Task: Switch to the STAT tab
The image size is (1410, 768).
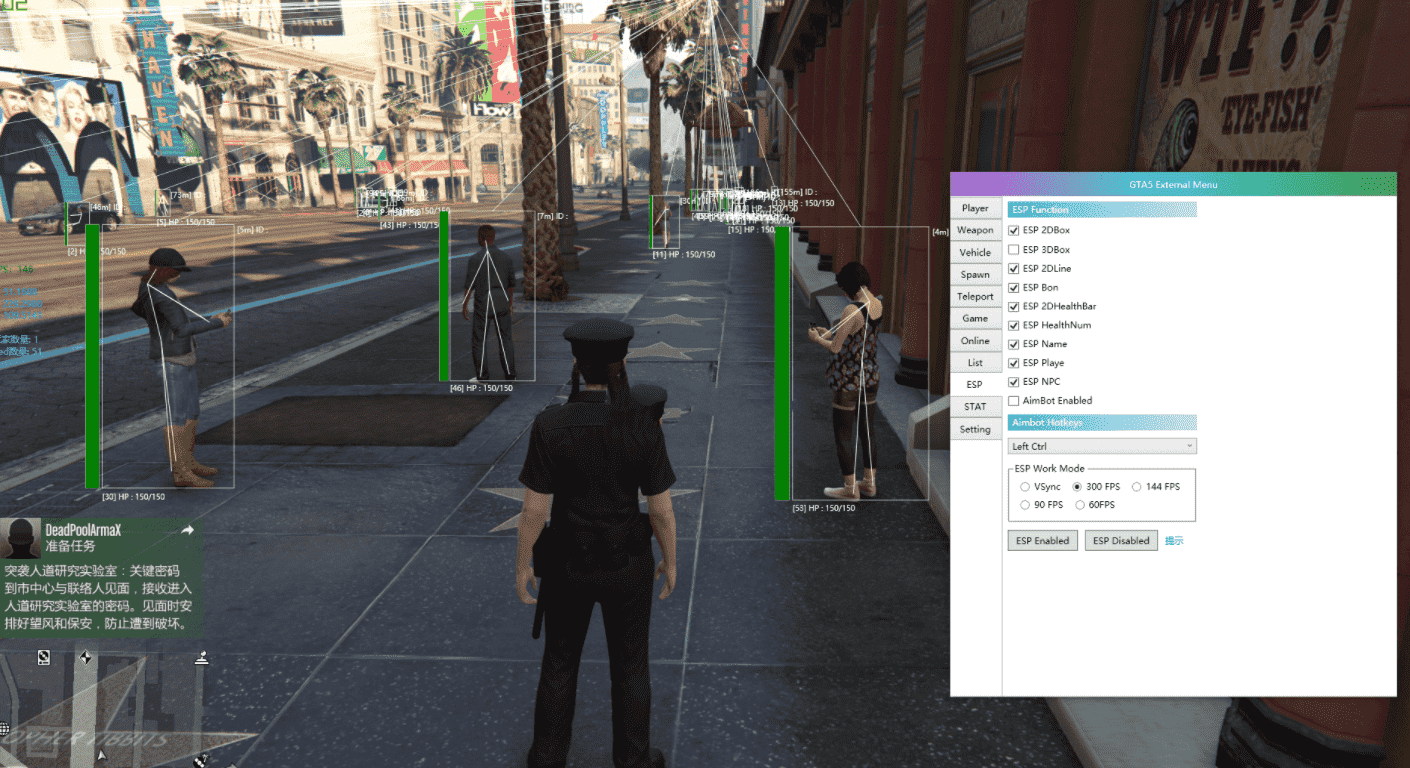Action: (975, 406)
